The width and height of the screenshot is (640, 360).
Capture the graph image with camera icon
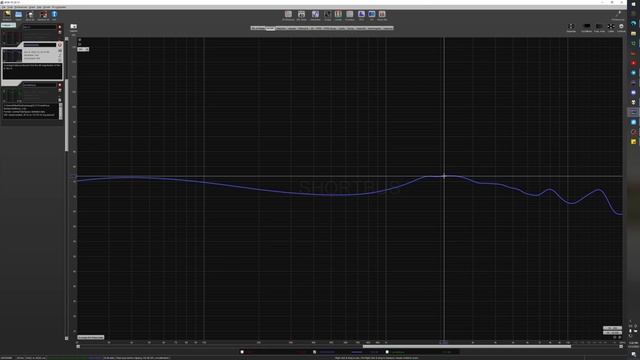[x=73, y=27]
